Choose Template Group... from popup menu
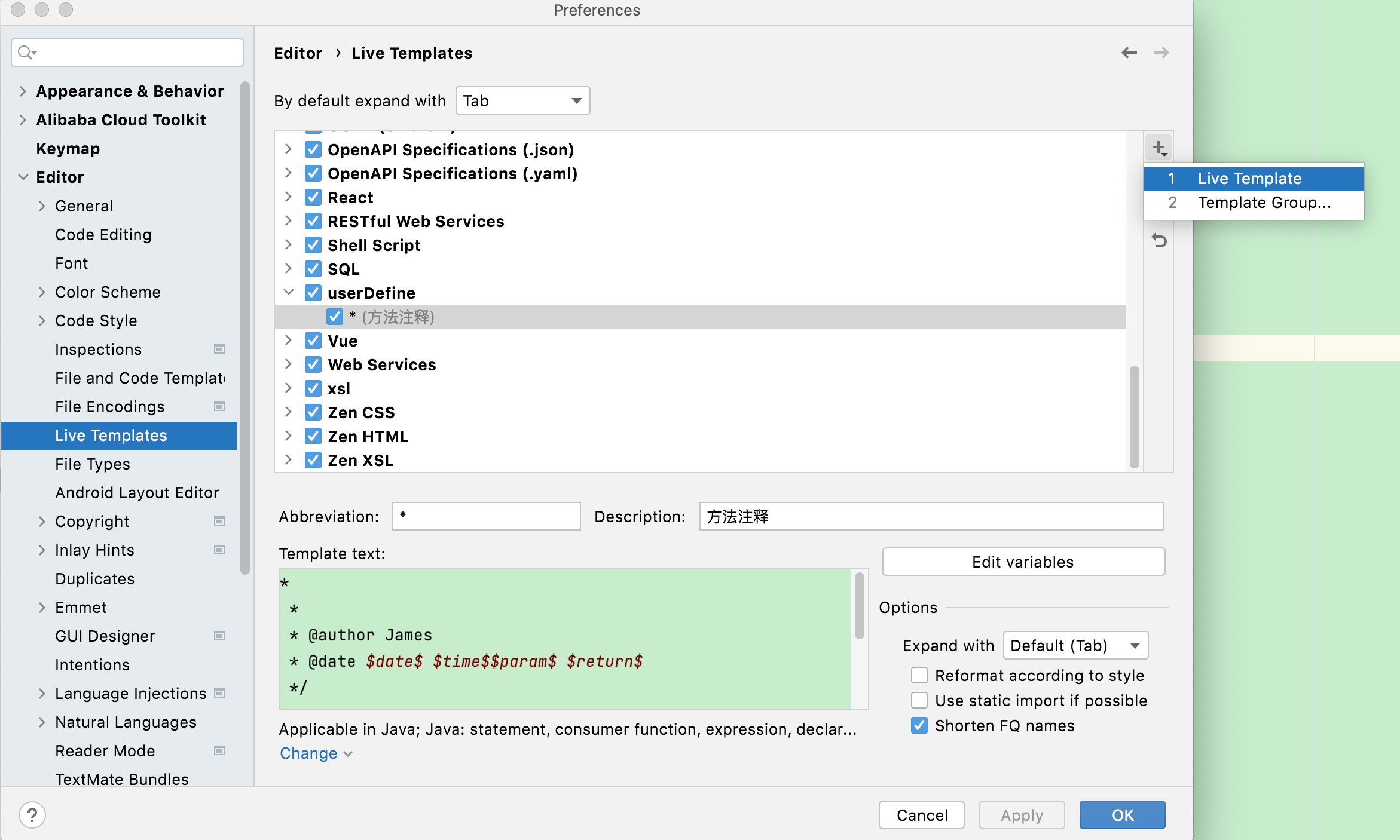This screenshot has width=1400, height=840. point(1264,203)
